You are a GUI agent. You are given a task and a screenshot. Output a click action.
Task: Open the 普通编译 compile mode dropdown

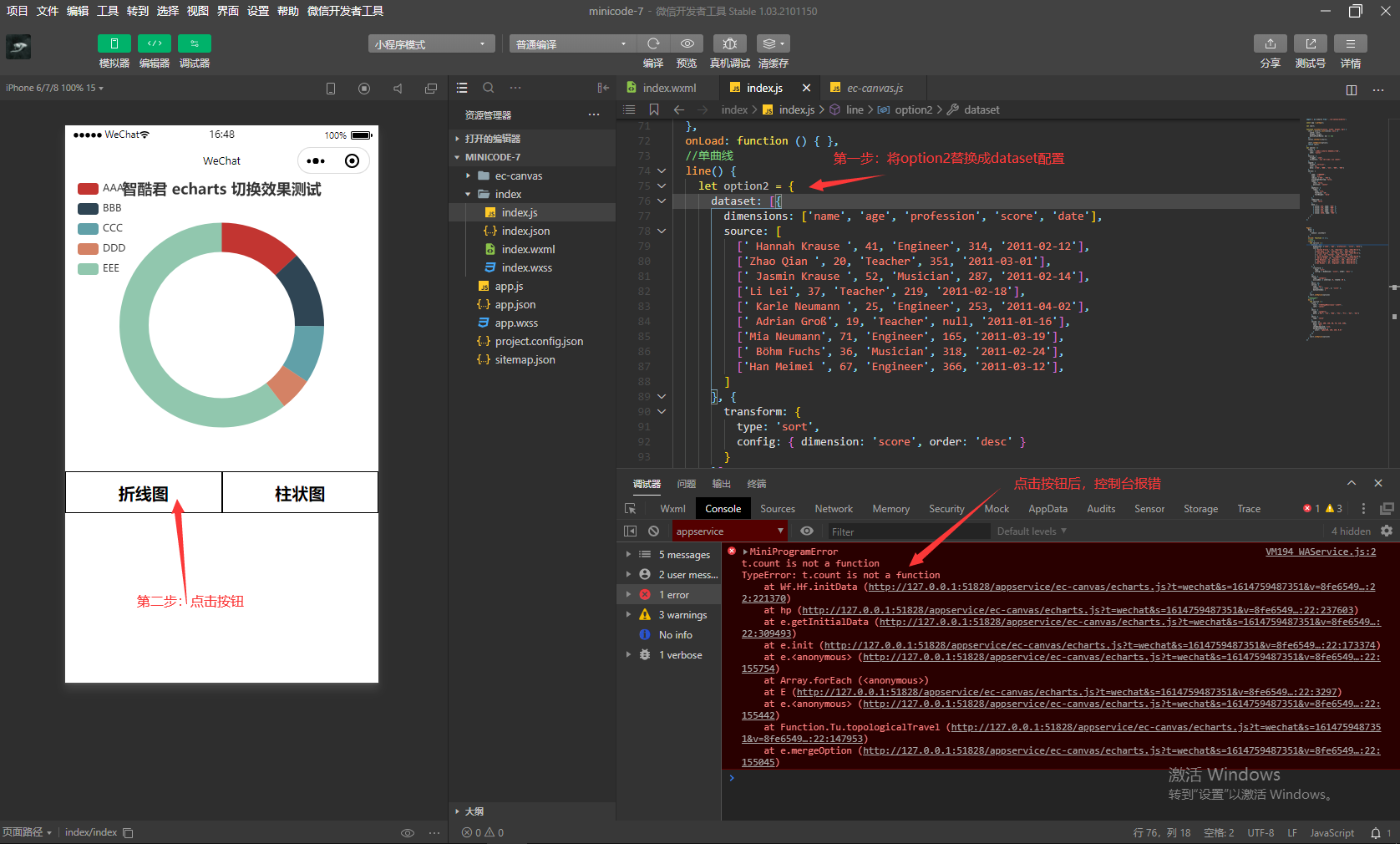point(572,43)
